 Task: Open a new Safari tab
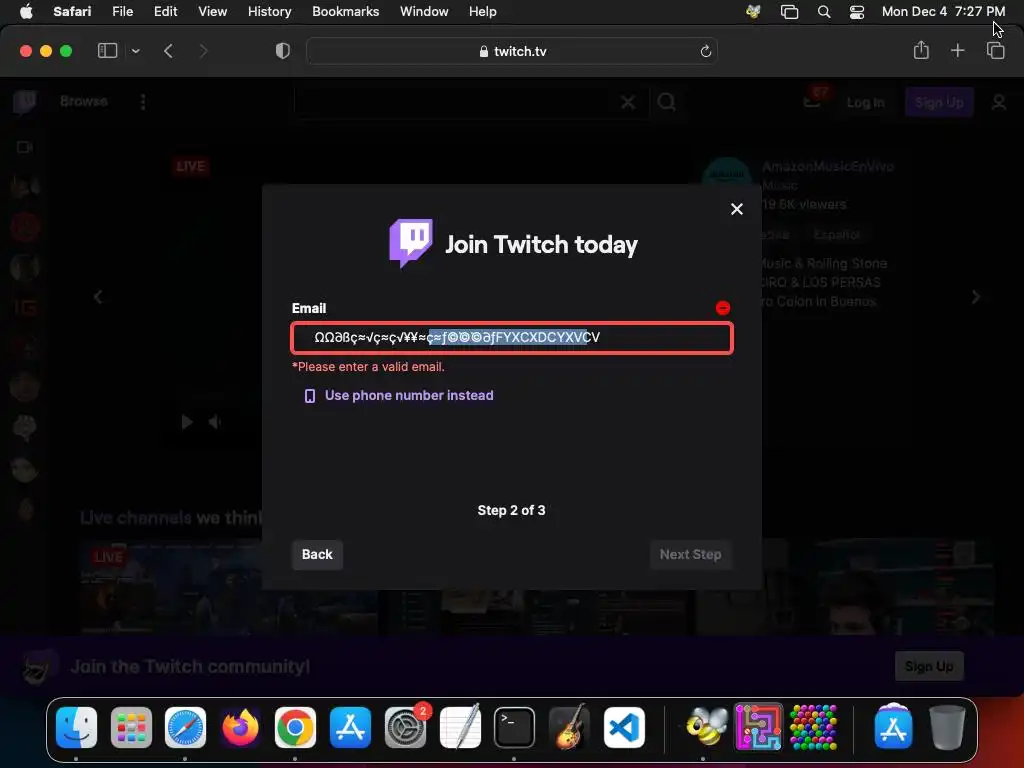click(x=957, y=50)
